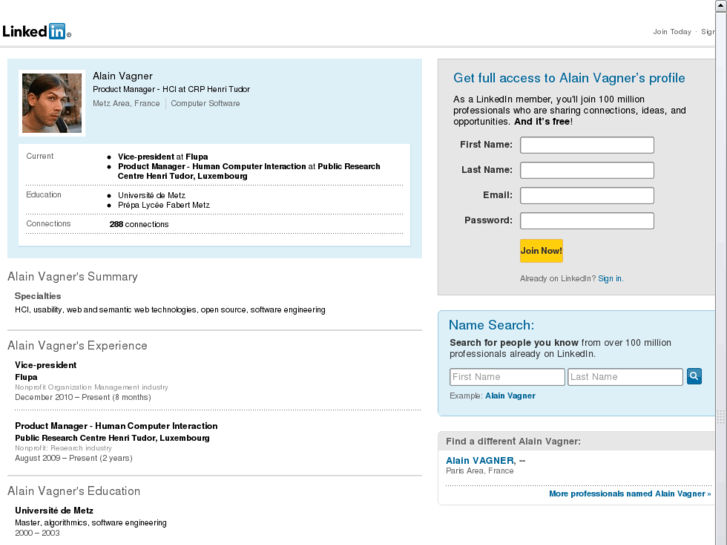This screenshot has height=545, width=727.
Task: Click the Université de Metz education heading
Action: point(52,510)
